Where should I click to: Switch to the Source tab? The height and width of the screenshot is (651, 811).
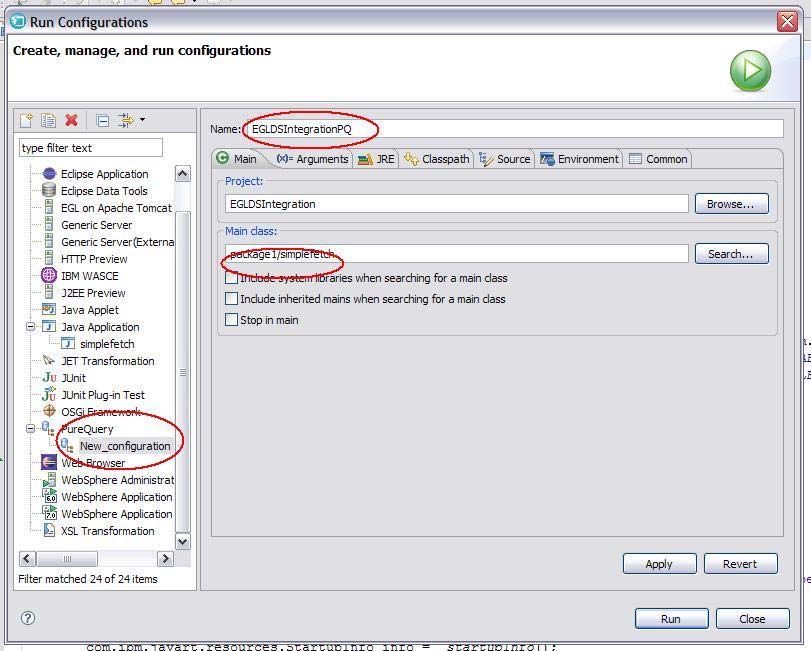point(505,159)
